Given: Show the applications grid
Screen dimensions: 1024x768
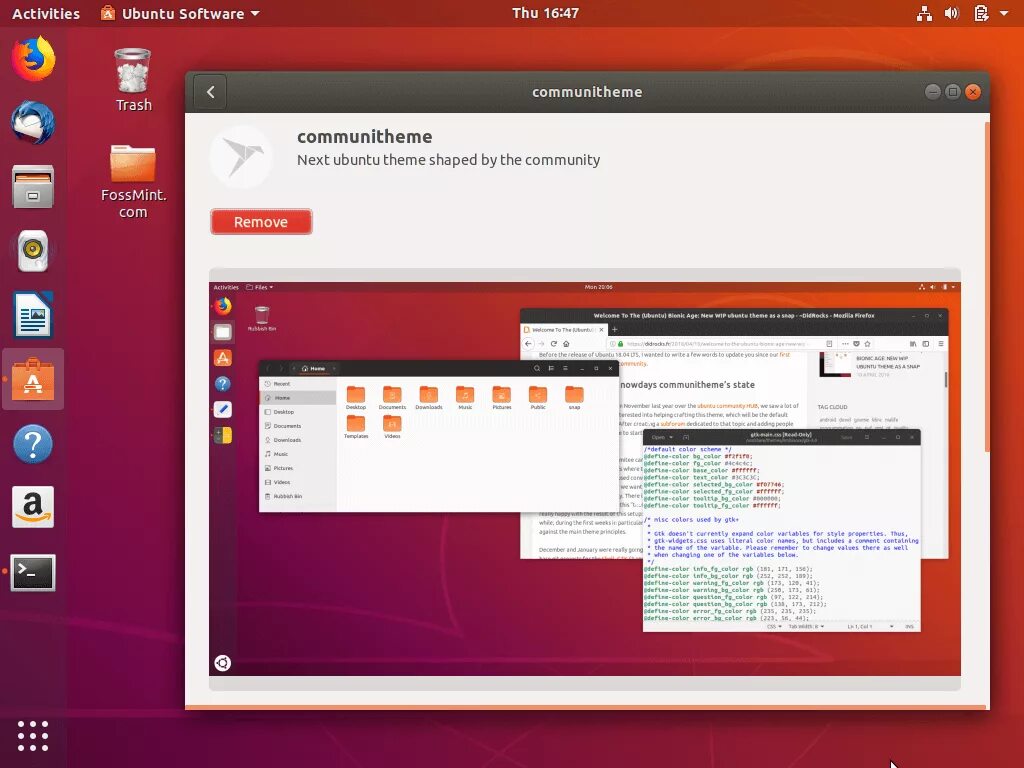Looking at the screenshot, I should pyautogui.click(x=33, y=736).
